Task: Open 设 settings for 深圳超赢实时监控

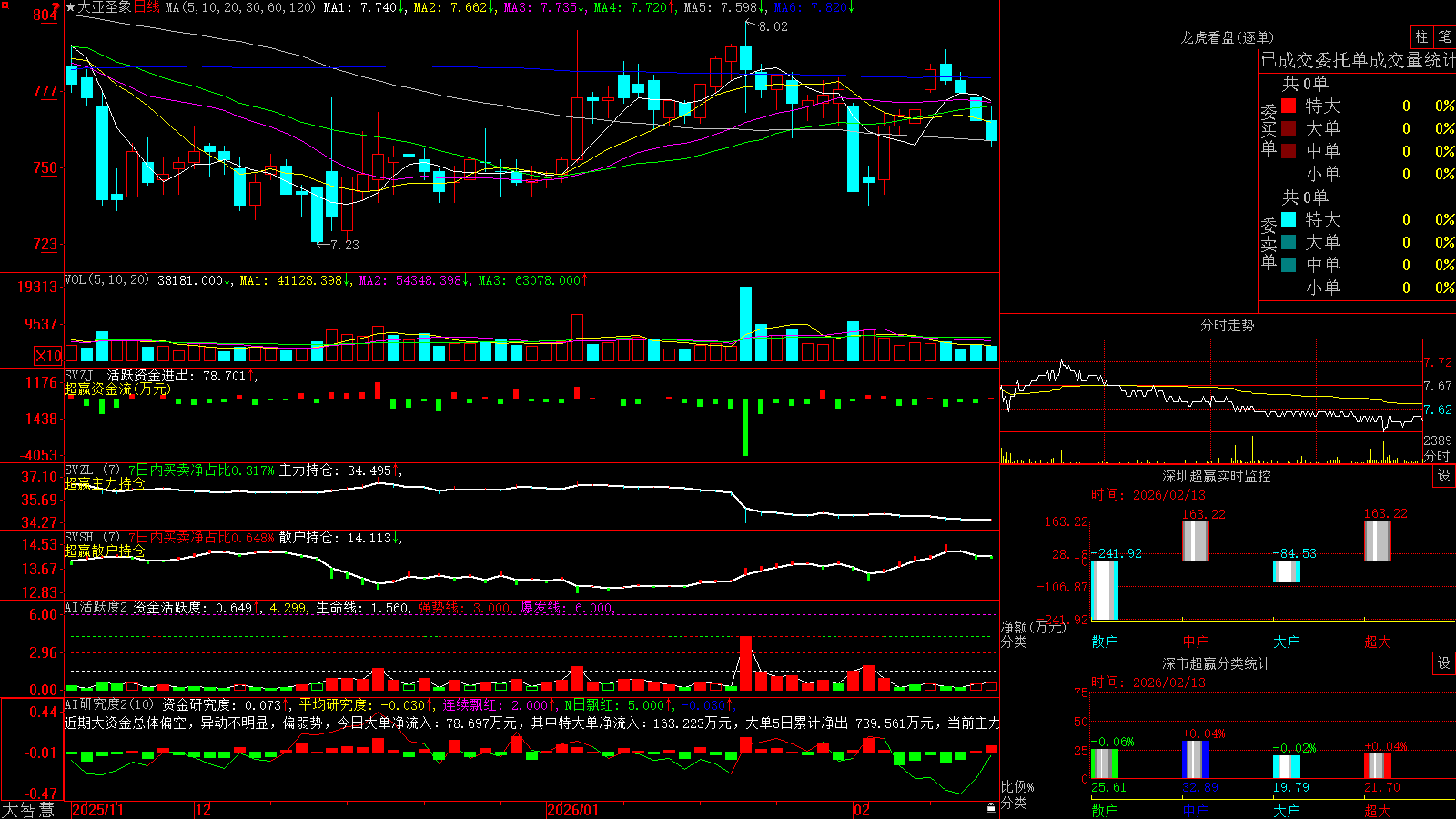Action: (x=1444, y=476)
